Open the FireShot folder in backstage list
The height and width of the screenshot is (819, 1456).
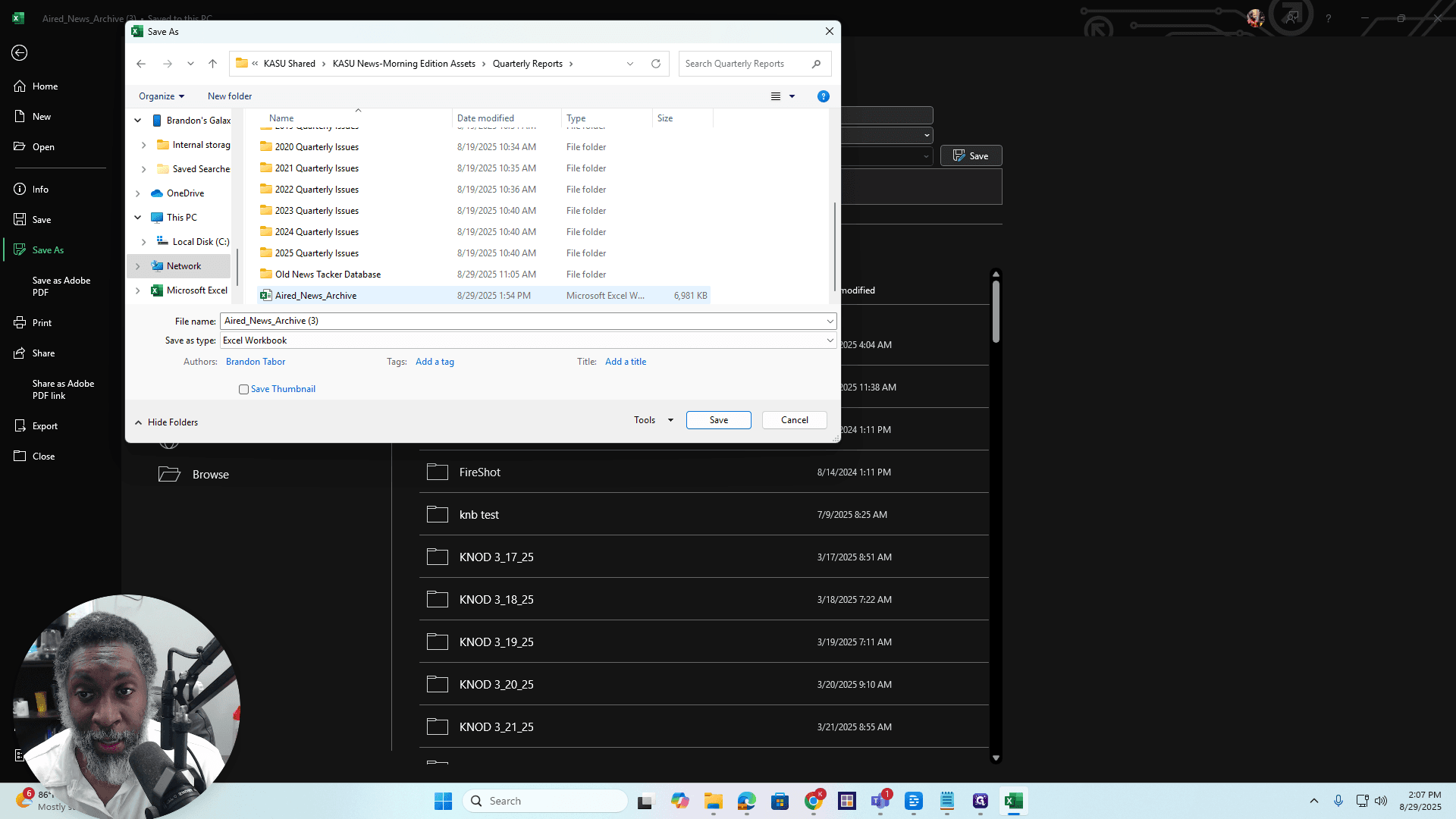click(704, 472)
